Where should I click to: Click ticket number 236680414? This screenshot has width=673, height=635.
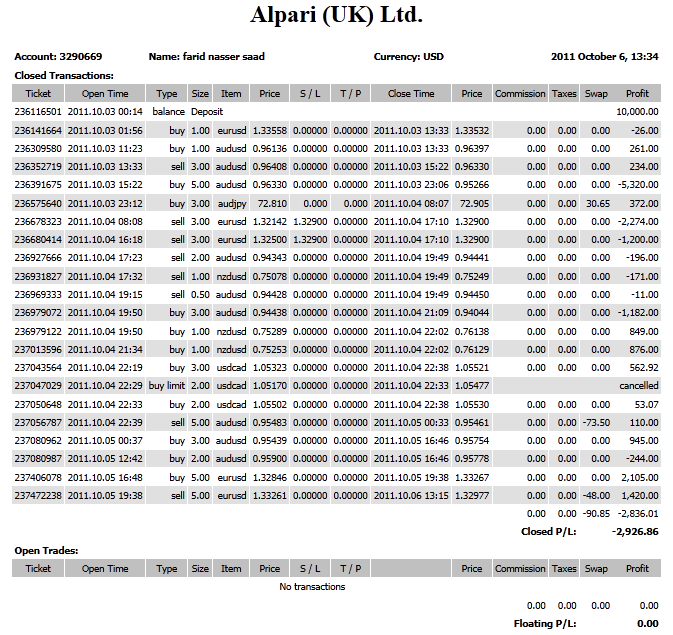point(38,240)
